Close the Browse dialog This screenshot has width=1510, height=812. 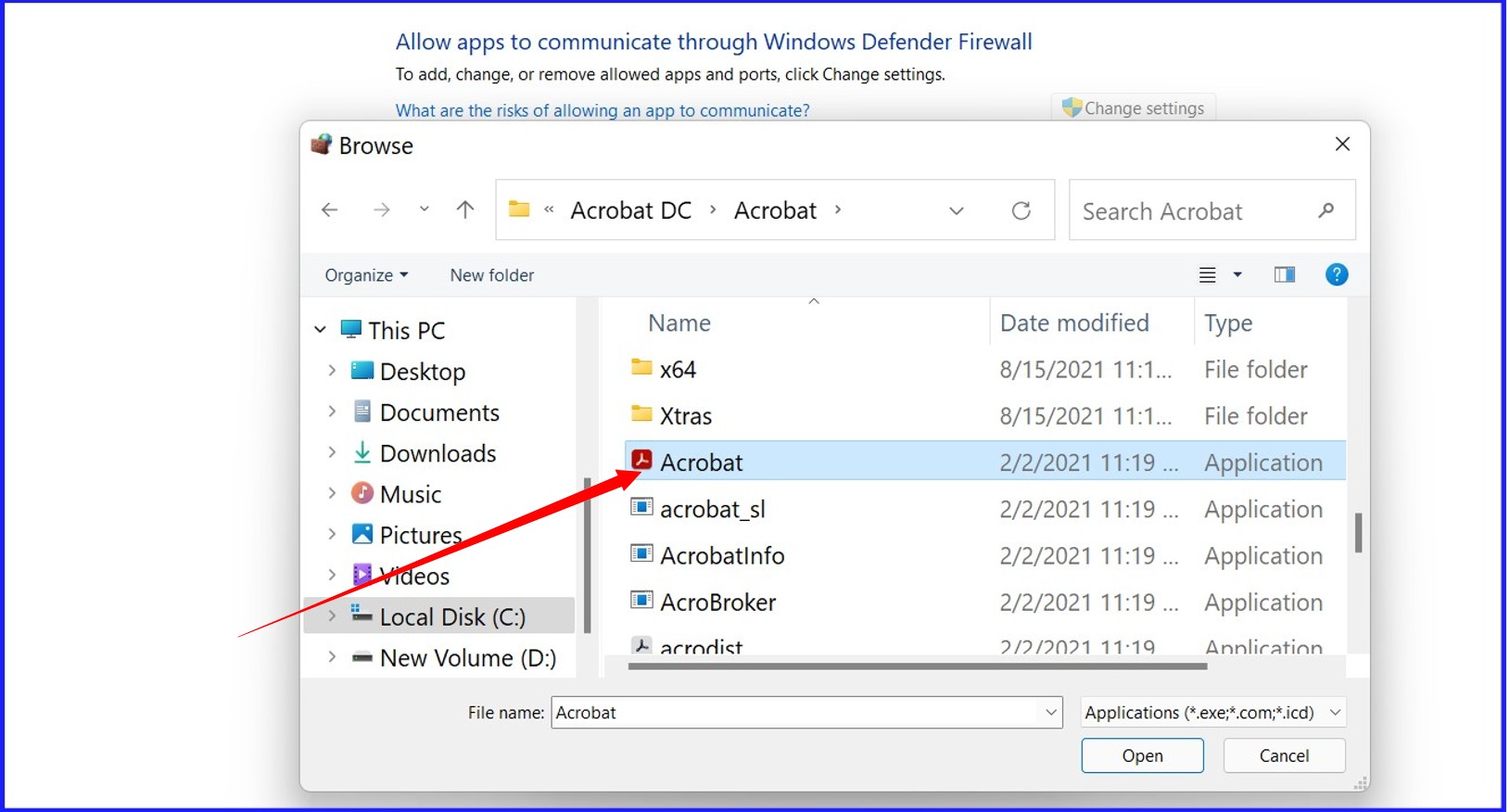(1342, 144)
